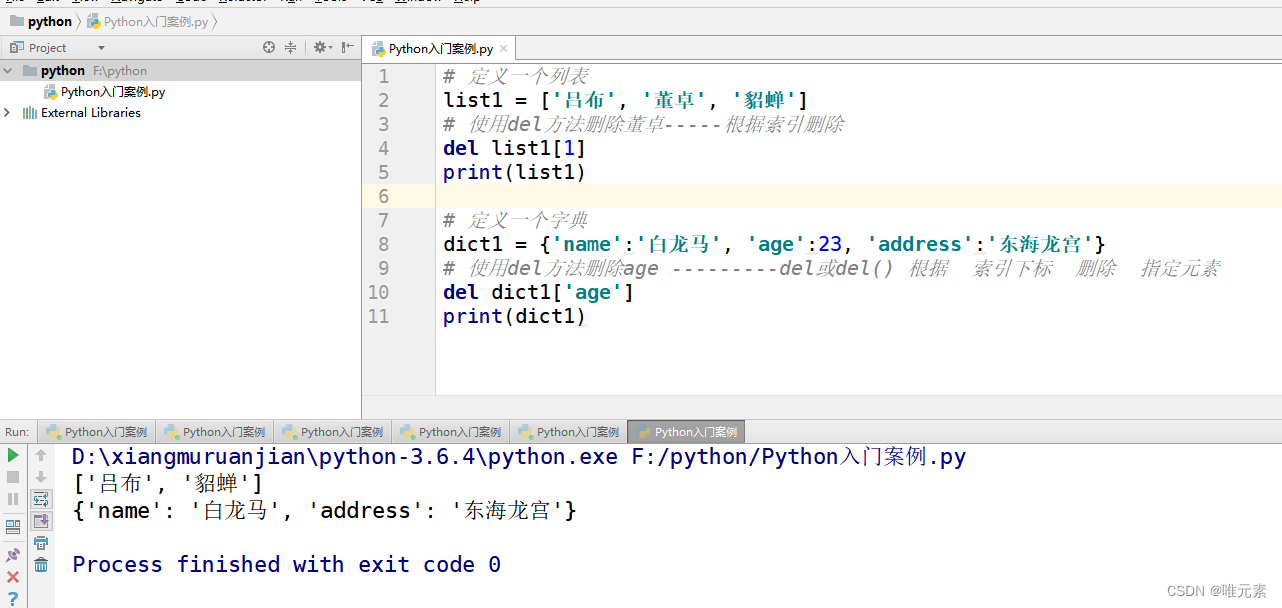Switch to the Python入门案例.py editor tab
This screenshot has width=1282, height=608.
(x=438, y=47)
